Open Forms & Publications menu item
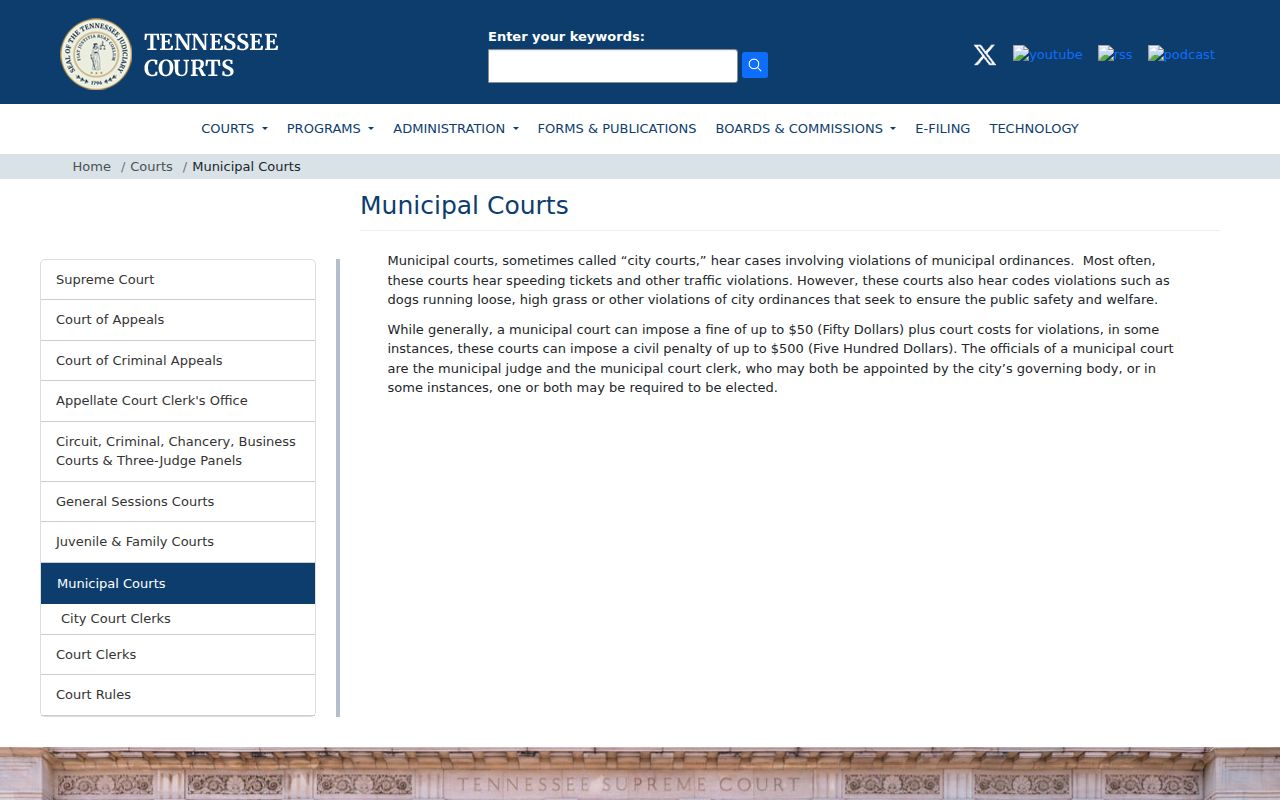 pyautogui.click(x=617, y=128)
